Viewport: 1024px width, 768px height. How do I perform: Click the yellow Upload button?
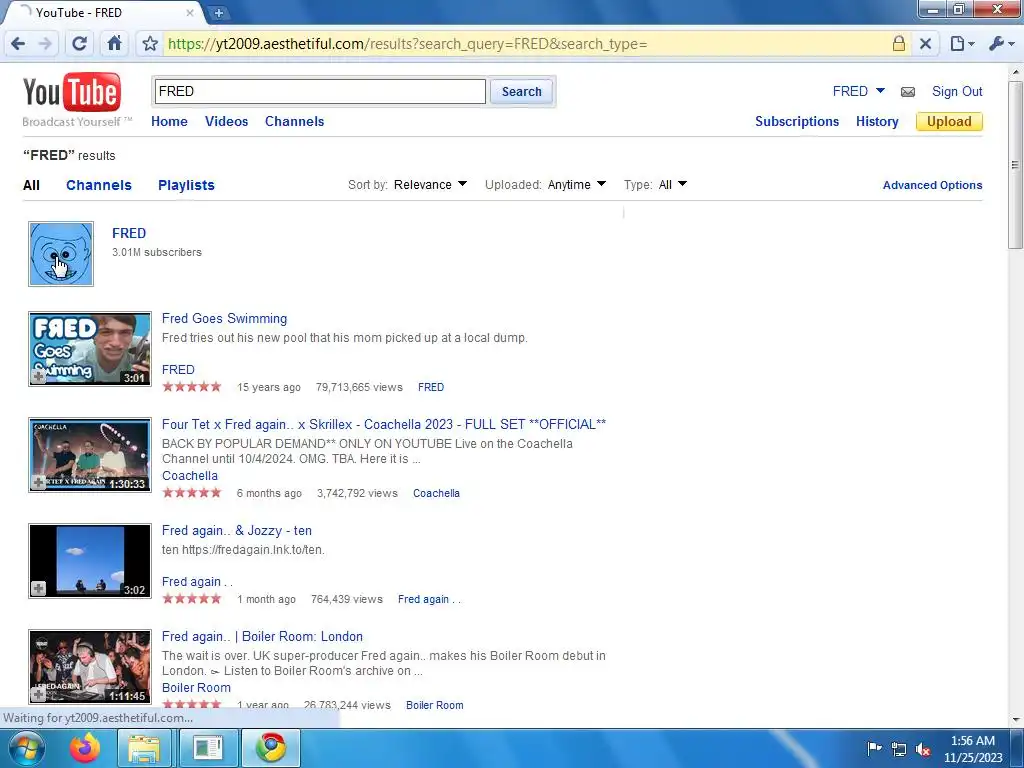949,121
